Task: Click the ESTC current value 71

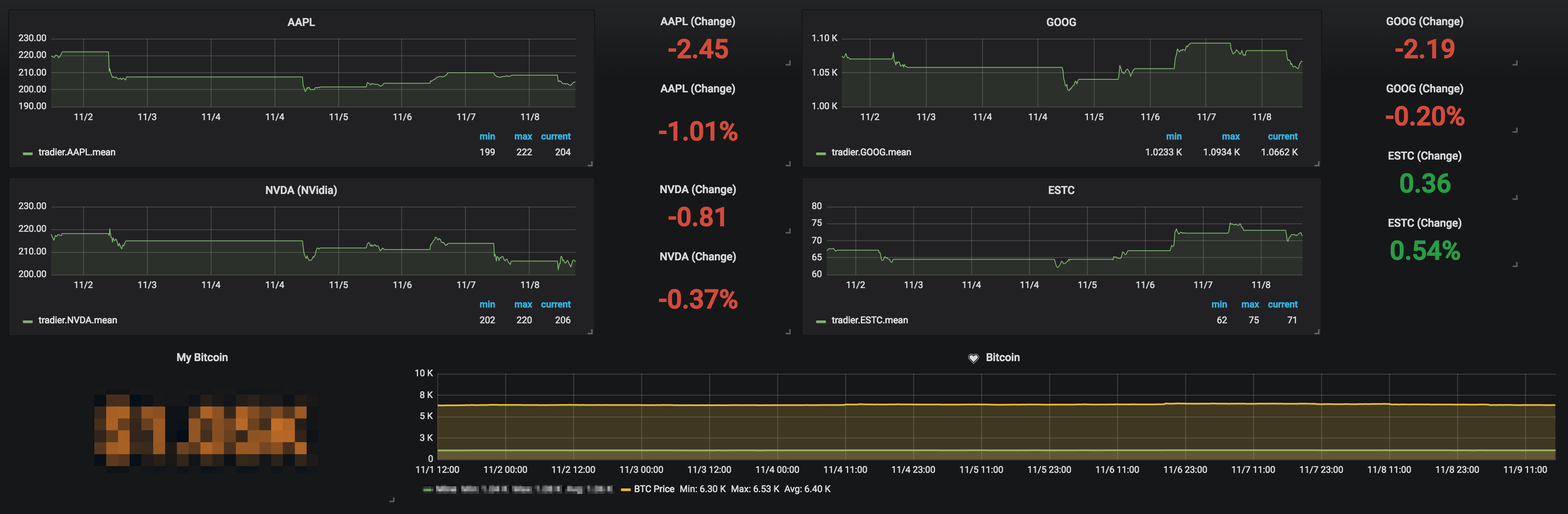Action: [1292, 320]
